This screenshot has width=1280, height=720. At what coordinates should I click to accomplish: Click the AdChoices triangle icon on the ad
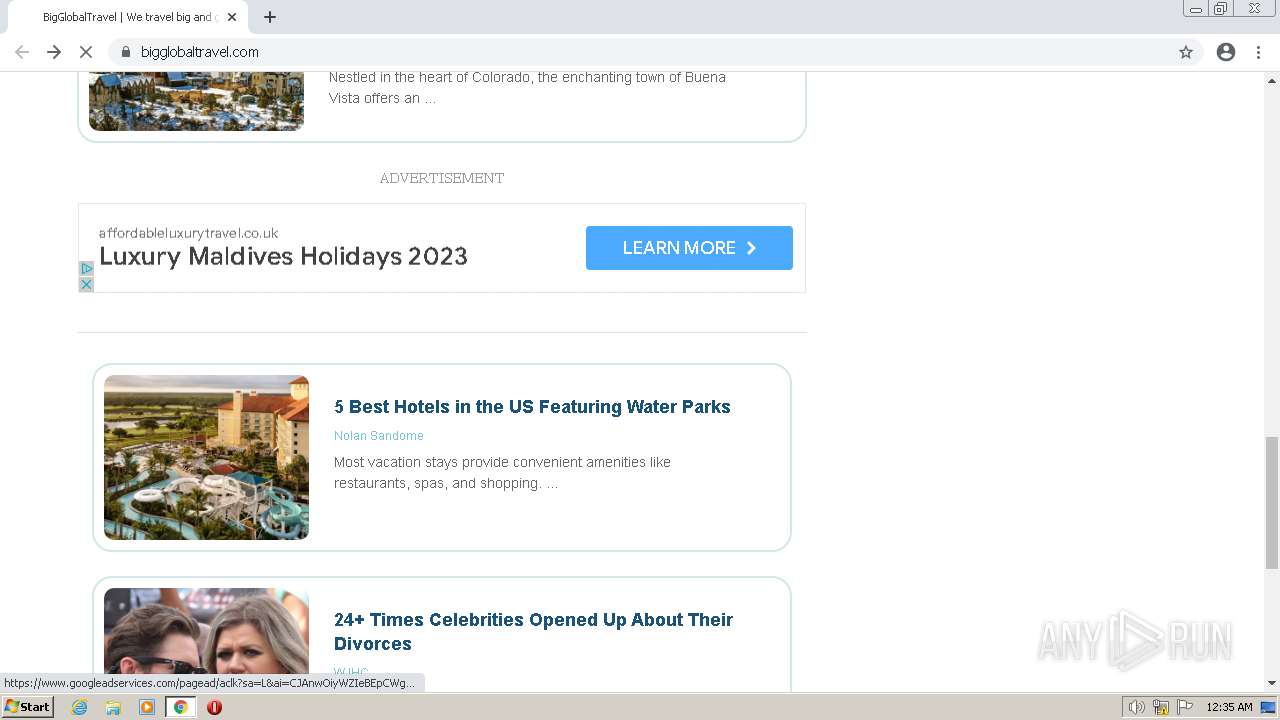coord(86,268)
